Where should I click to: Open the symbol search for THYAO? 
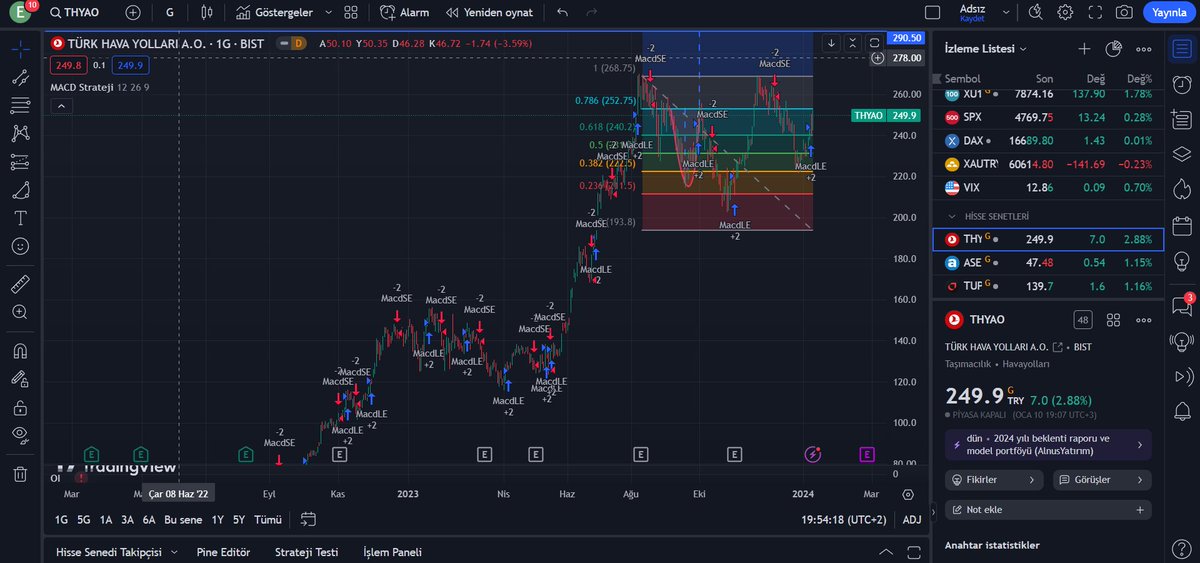tap(73, 13)
